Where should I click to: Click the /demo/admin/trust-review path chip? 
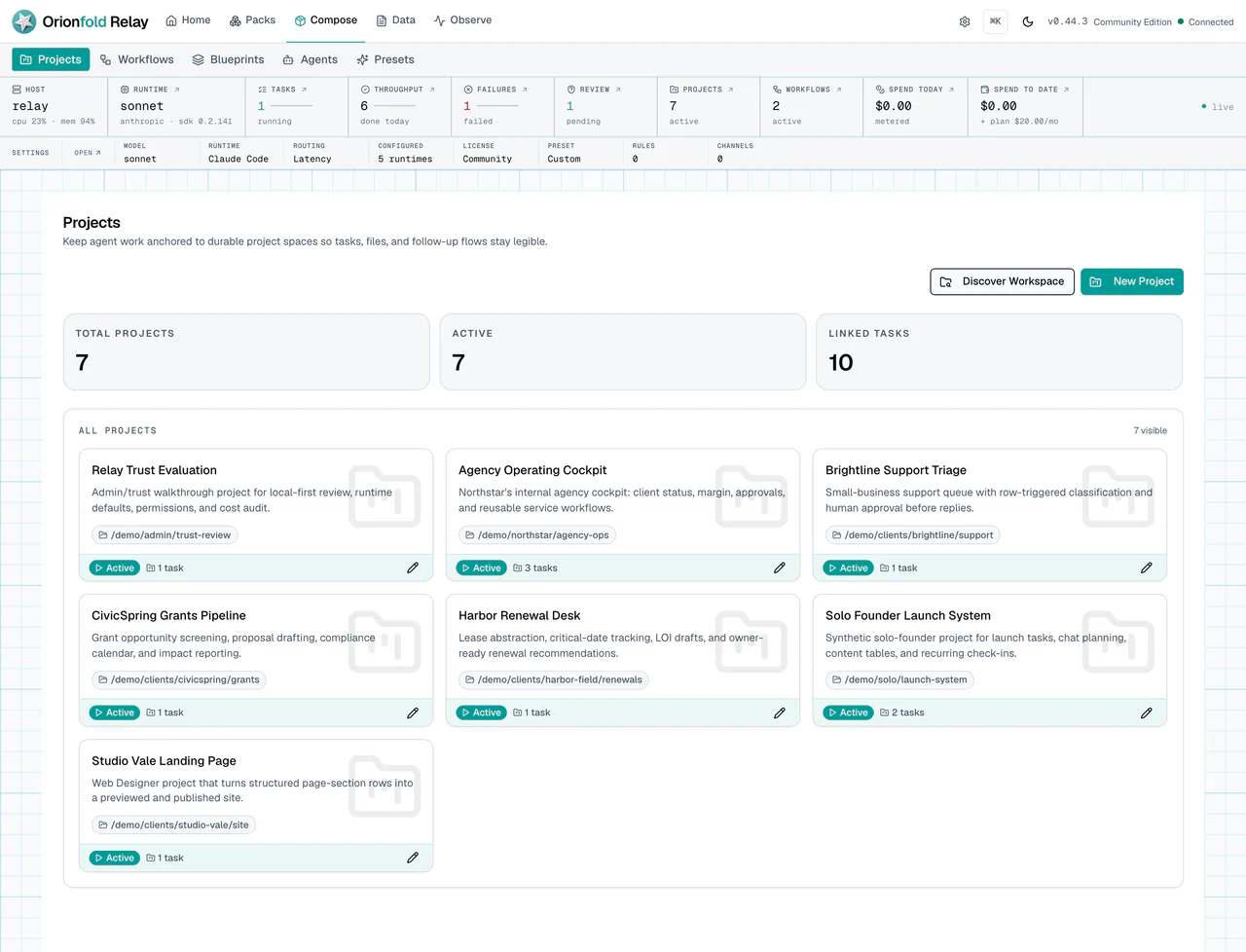(165, 534)
